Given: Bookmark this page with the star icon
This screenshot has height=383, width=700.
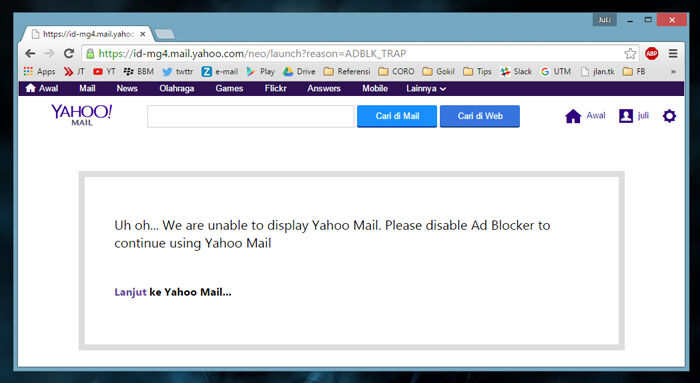Looking at the screenshot, I should click(x=630, y=54).
